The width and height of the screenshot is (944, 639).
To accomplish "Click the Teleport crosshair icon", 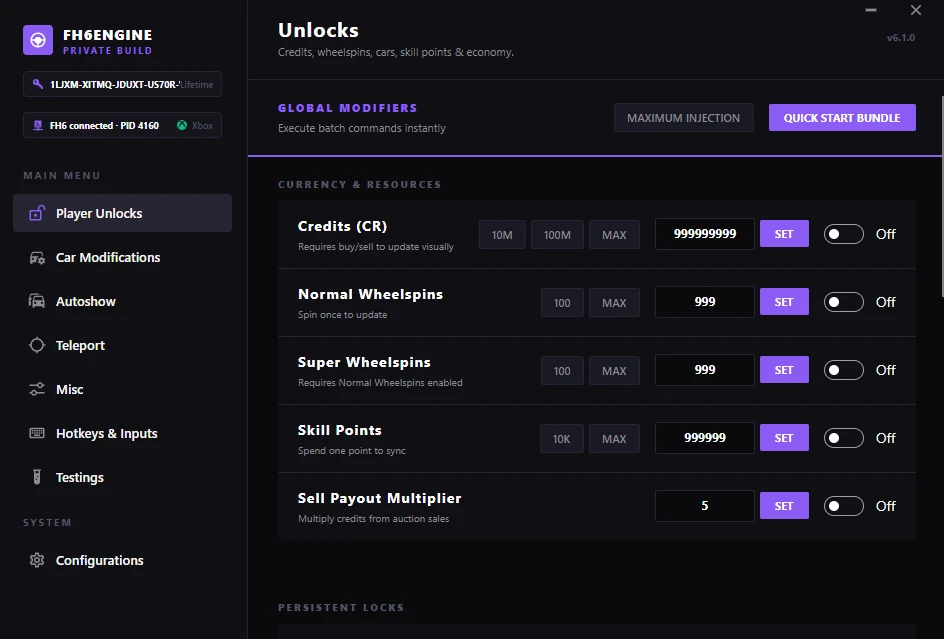I will coord(37,345).
